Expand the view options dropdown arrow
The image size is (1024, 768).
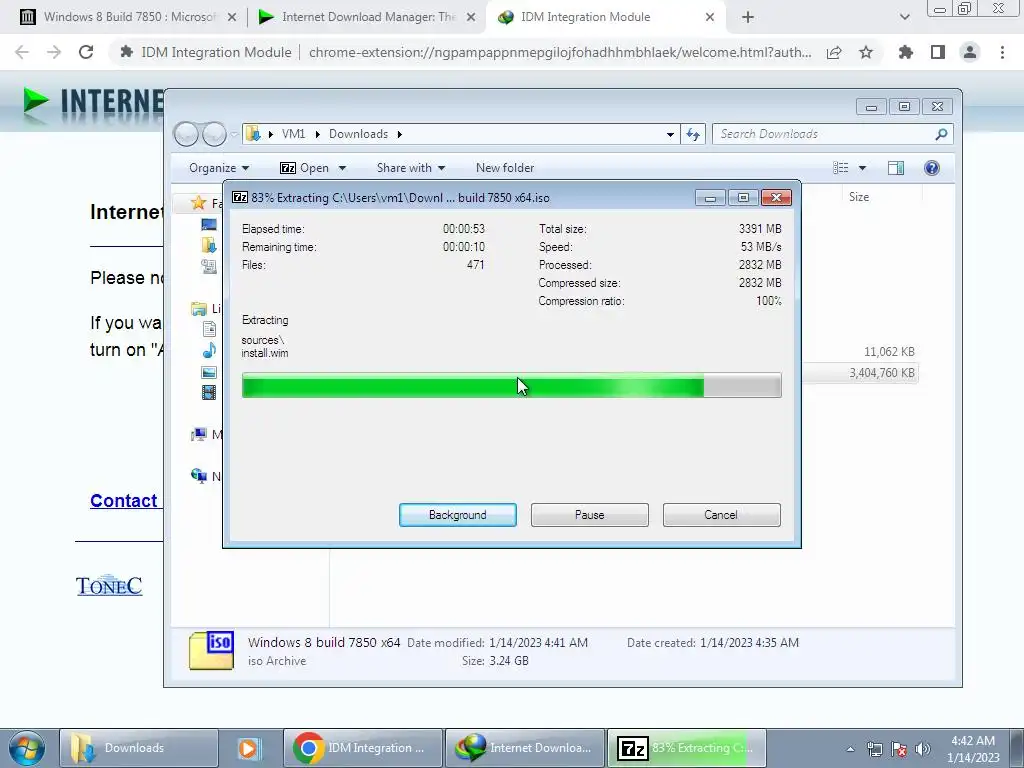862,168
